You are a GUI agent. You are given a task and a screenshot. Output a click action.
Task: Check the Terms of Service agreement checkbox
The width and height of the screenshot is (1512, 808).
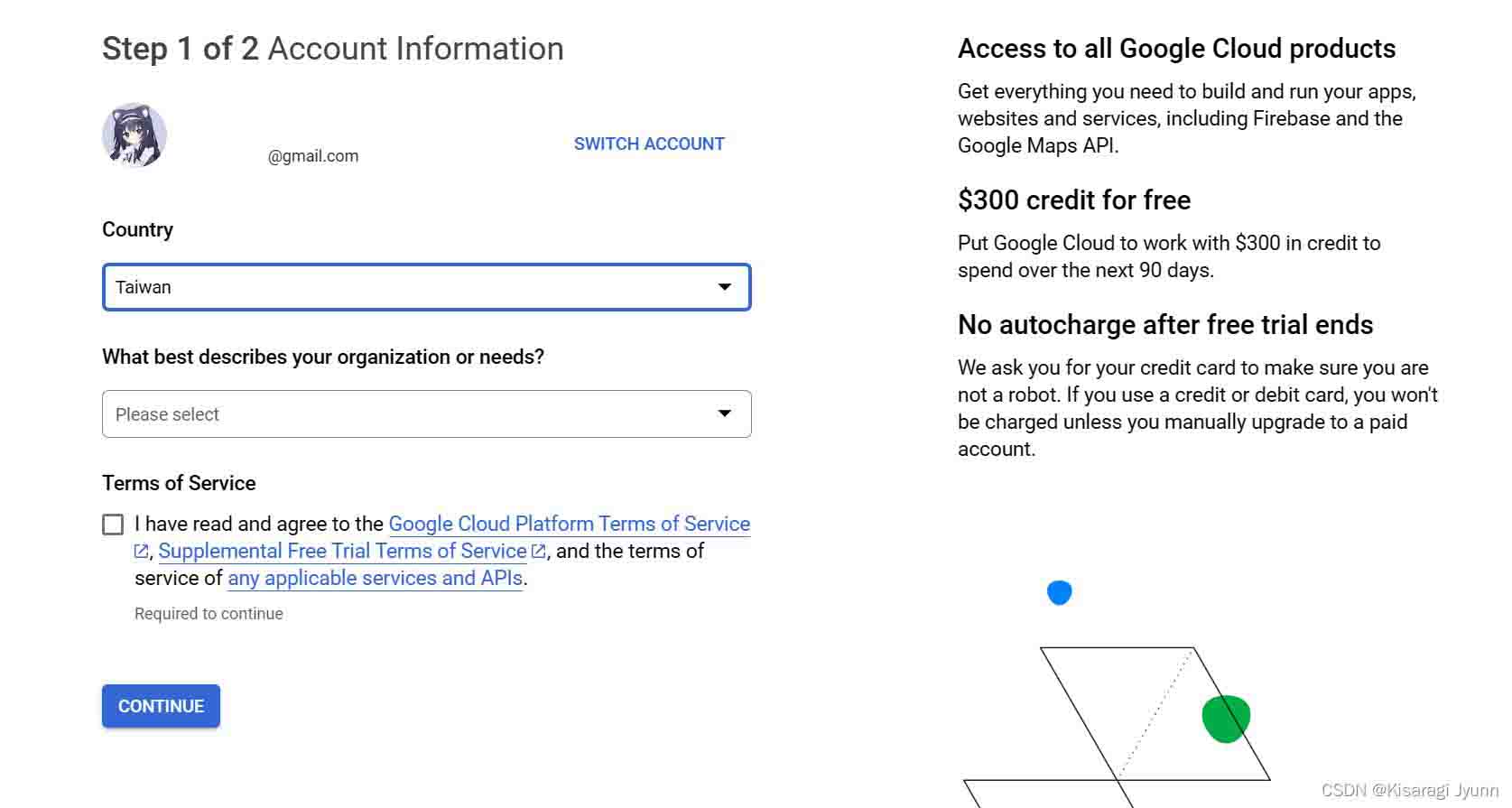[x=113, y=525]
